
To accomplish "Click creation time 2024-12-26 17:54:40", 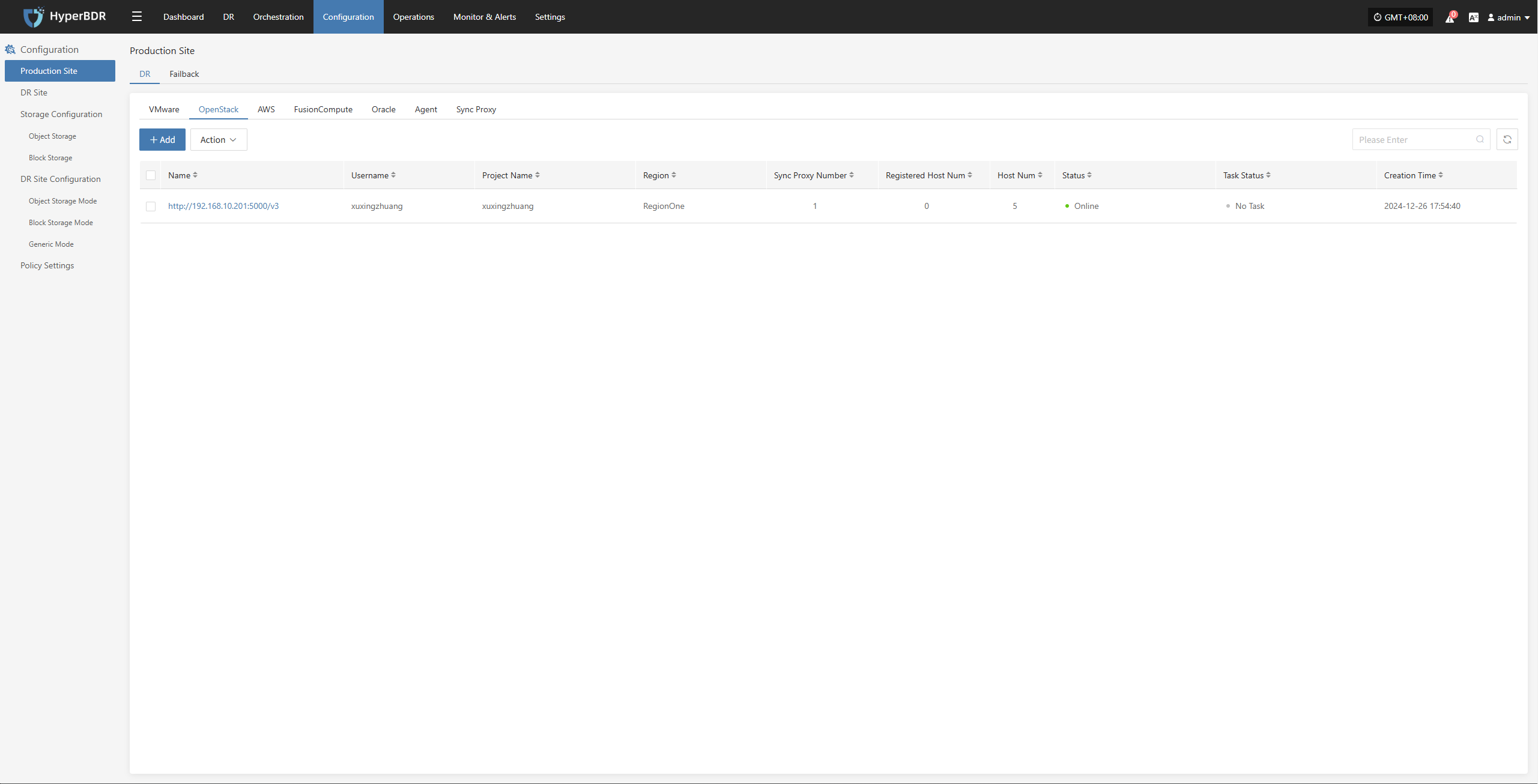I will point(1422,206).
